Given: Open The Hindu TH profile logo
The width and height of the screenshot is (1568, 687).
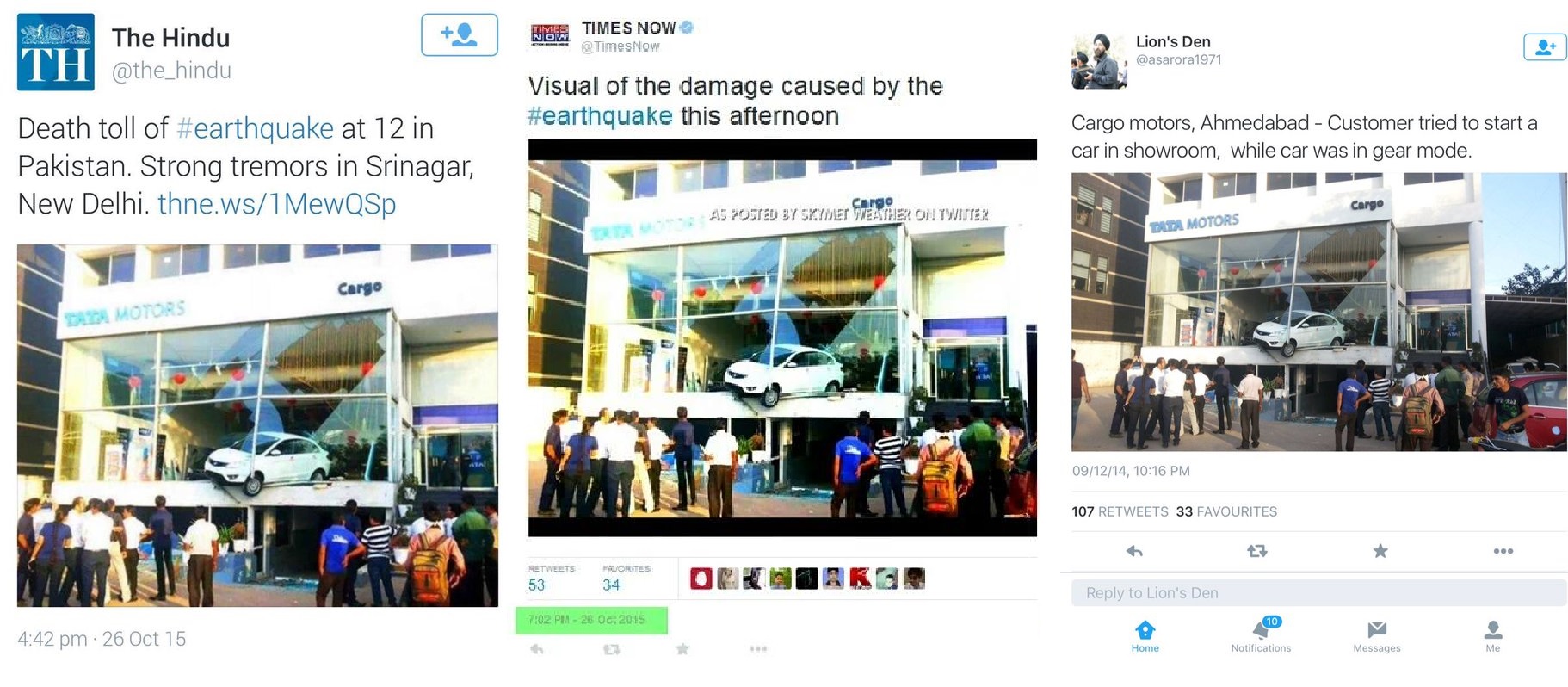Looking at the screenshot, I should pyautogui.click(x=56, y=53).
